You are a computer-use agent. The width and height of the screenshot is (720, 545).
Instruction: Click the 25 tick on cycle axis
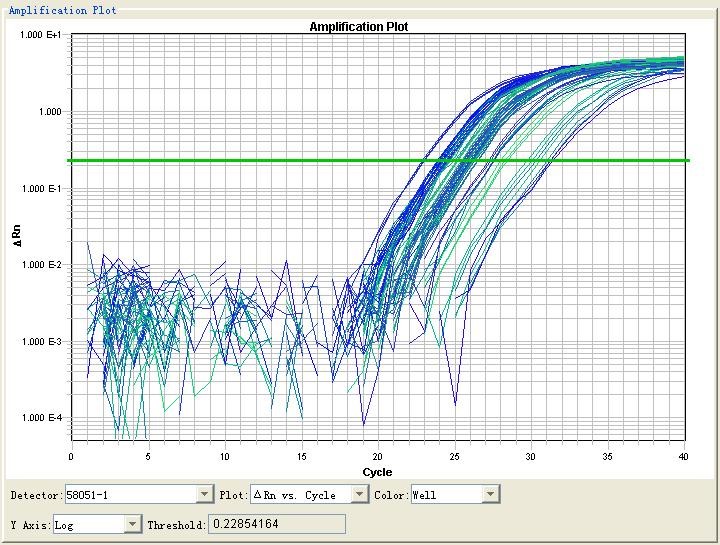tap(454, 457)
